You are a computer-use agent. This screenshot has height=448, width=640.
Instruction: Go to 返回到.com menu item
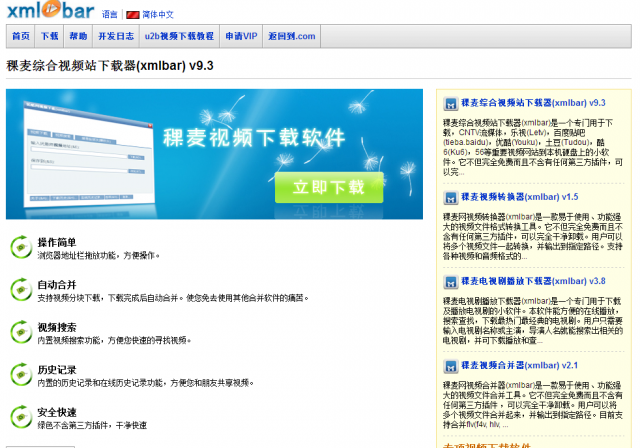[291, 36]
